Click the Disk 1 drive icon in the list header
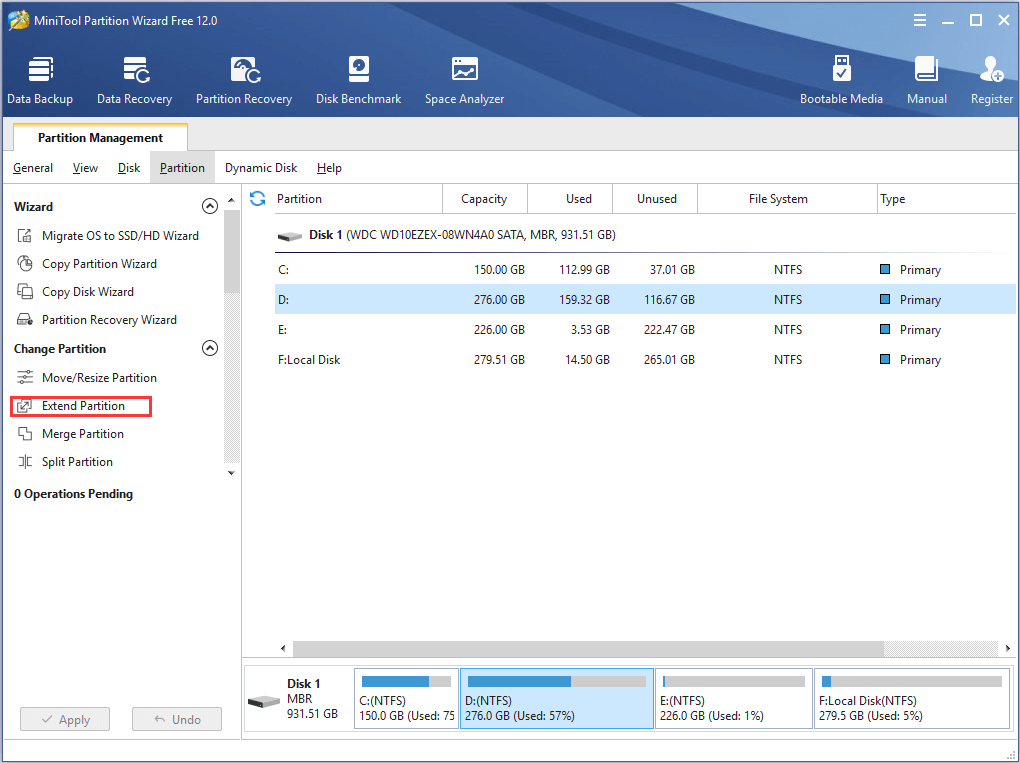The width and height of the screenshot is (1020, 763). [289, 235]
